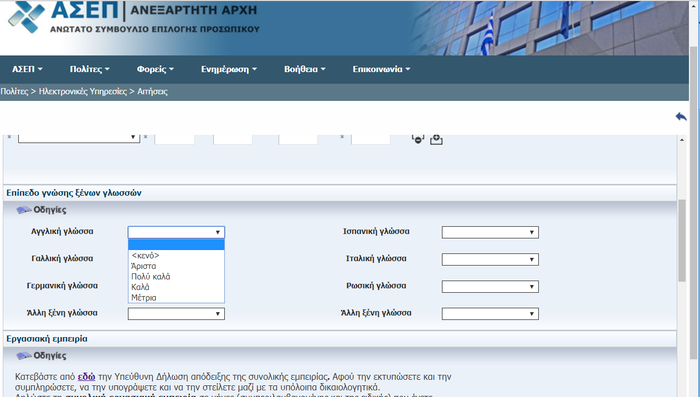Select the highlighted blank option in the list

[176, 245]
